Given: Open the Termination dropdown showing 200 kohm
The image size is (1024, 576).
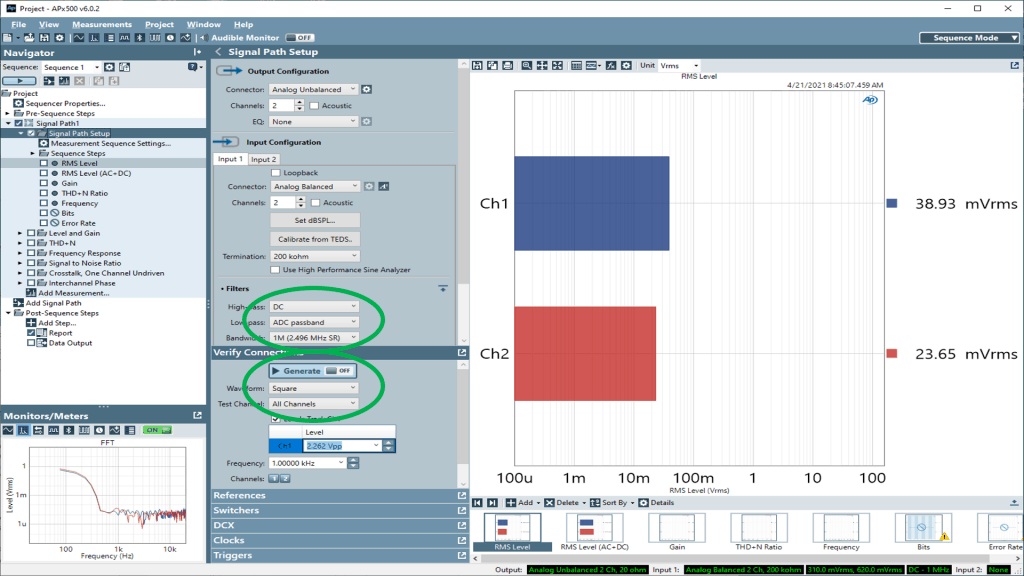Looking at the screenshot, I should [314, 257].
